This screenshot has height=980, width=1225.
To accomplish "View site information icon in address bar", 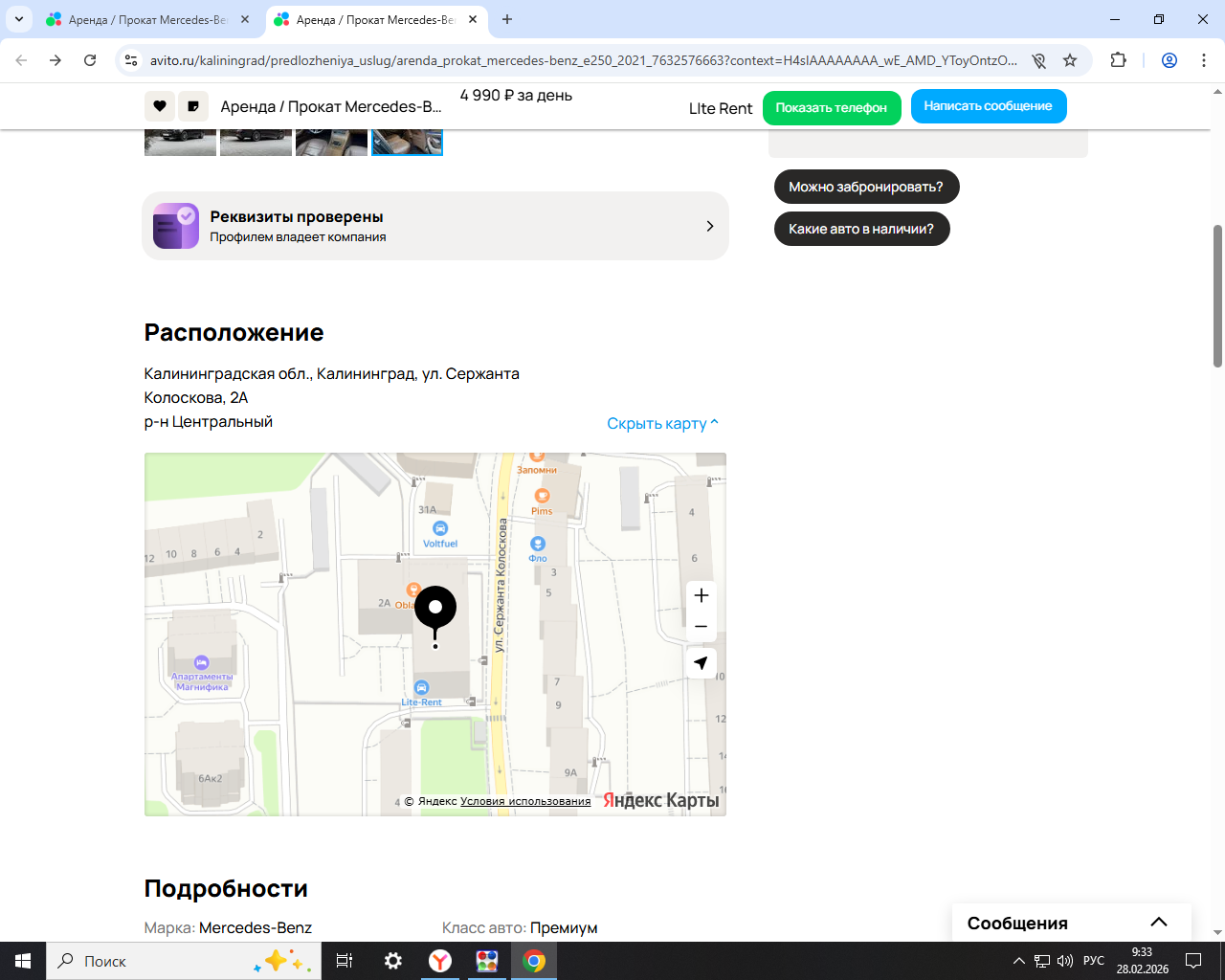I will [x=132, y=60].
